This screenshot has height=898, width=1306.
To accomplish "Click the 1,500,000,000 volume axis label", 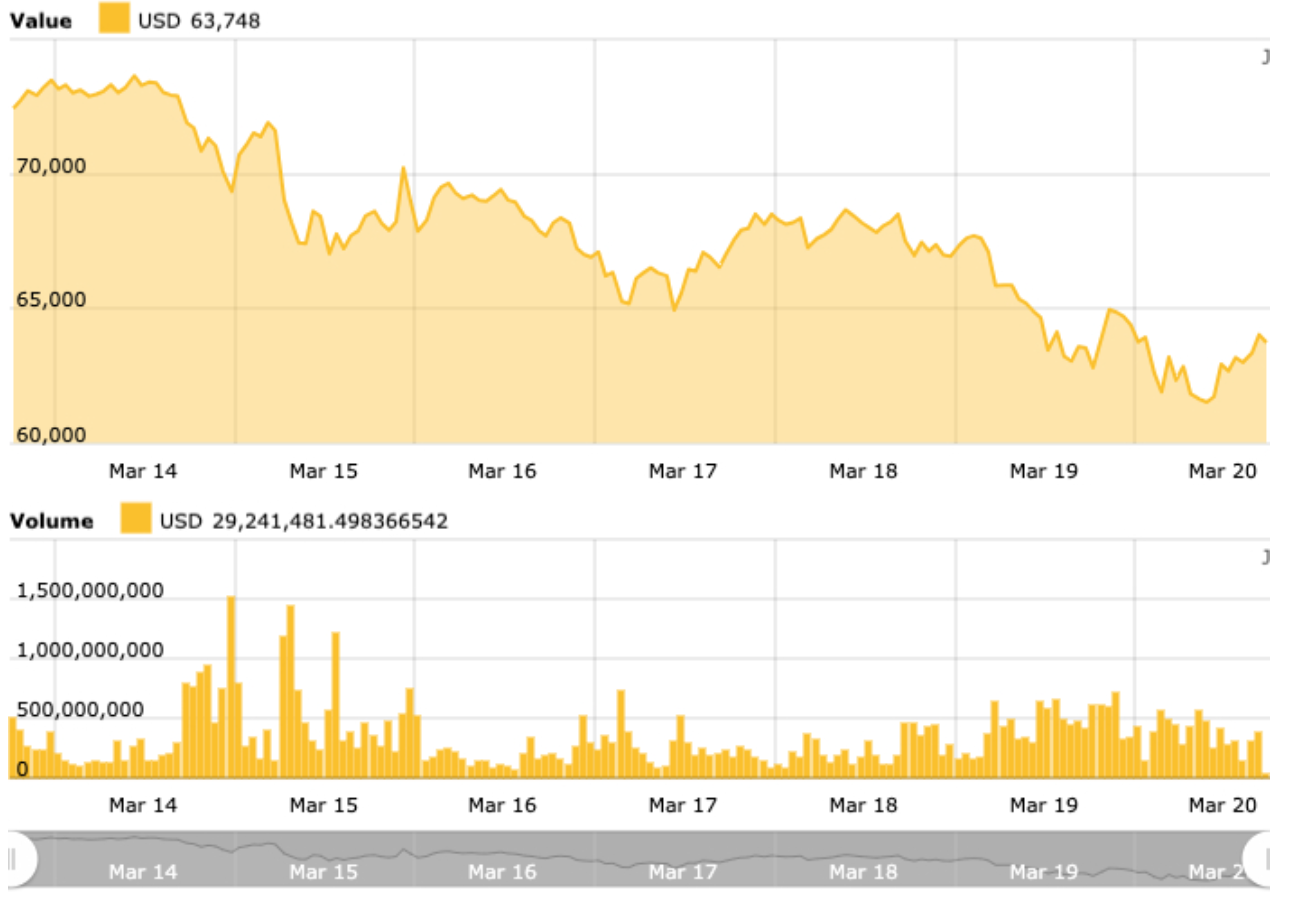I will point(91,591).
